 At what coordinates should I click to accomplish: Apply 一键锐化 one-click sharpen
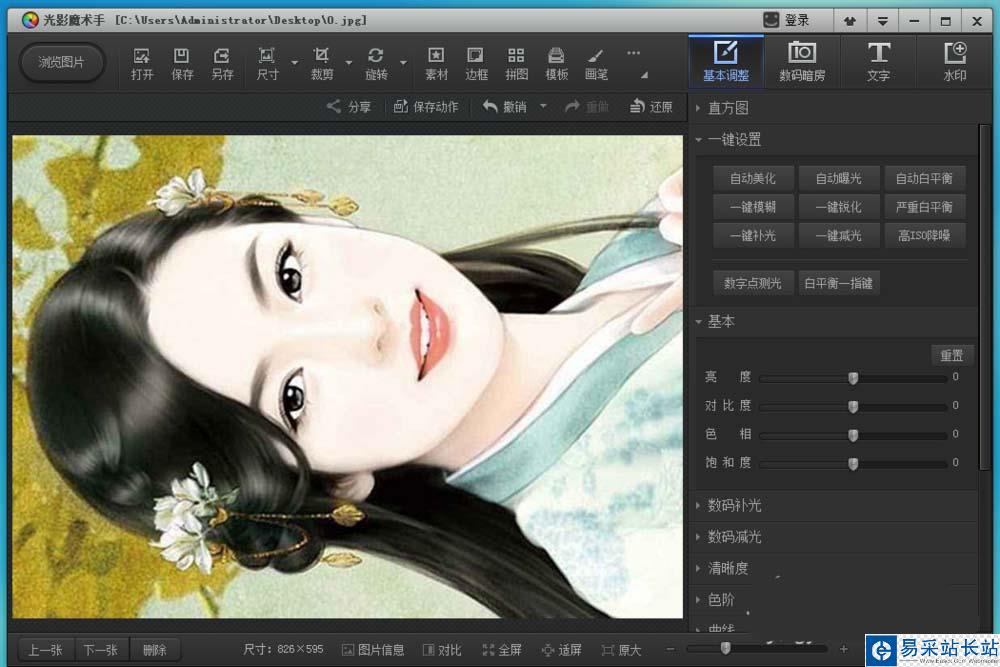[839, 207]
